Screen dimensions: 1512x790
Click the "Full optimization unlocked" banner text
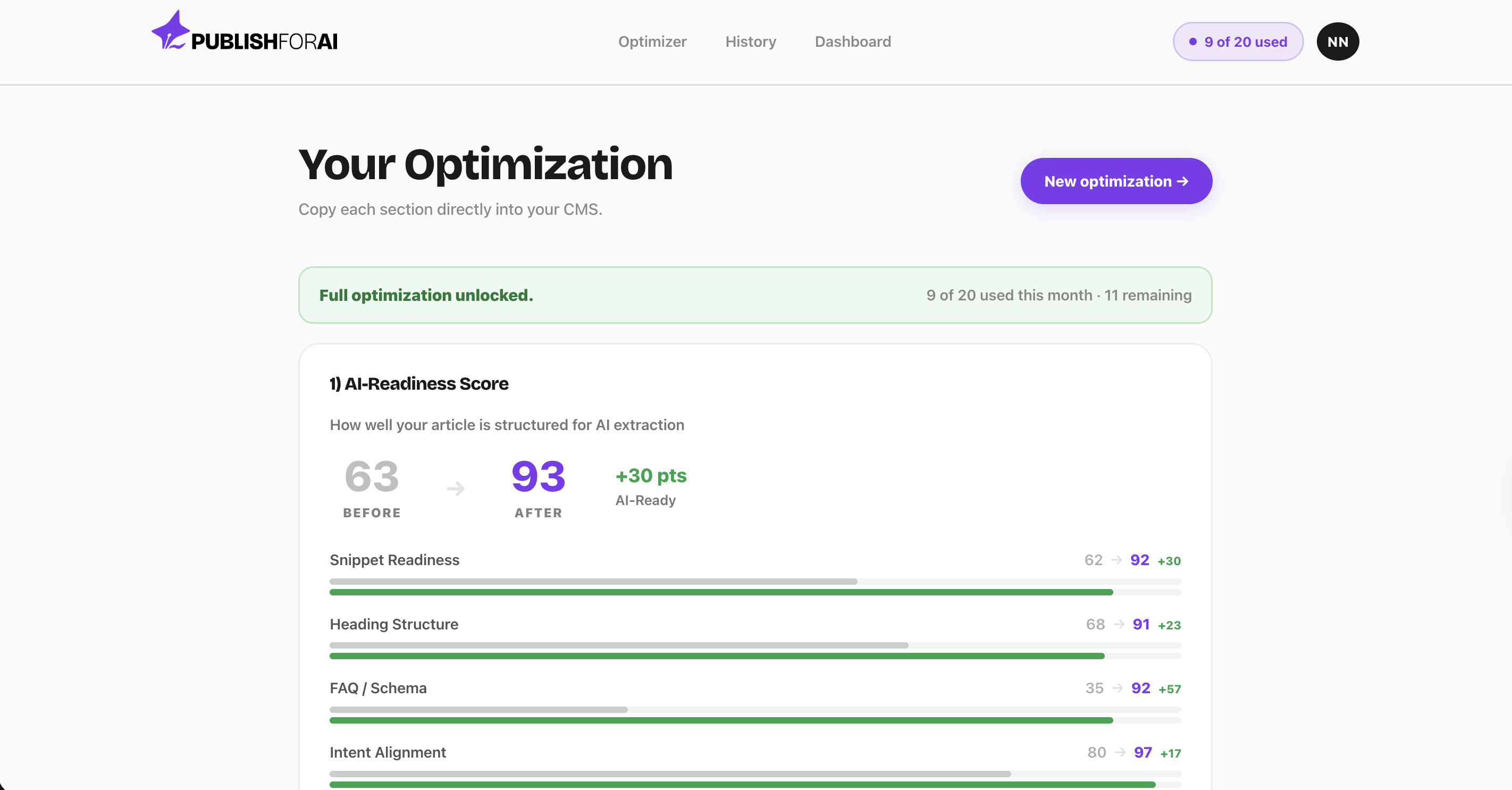[x=425, y=295]
